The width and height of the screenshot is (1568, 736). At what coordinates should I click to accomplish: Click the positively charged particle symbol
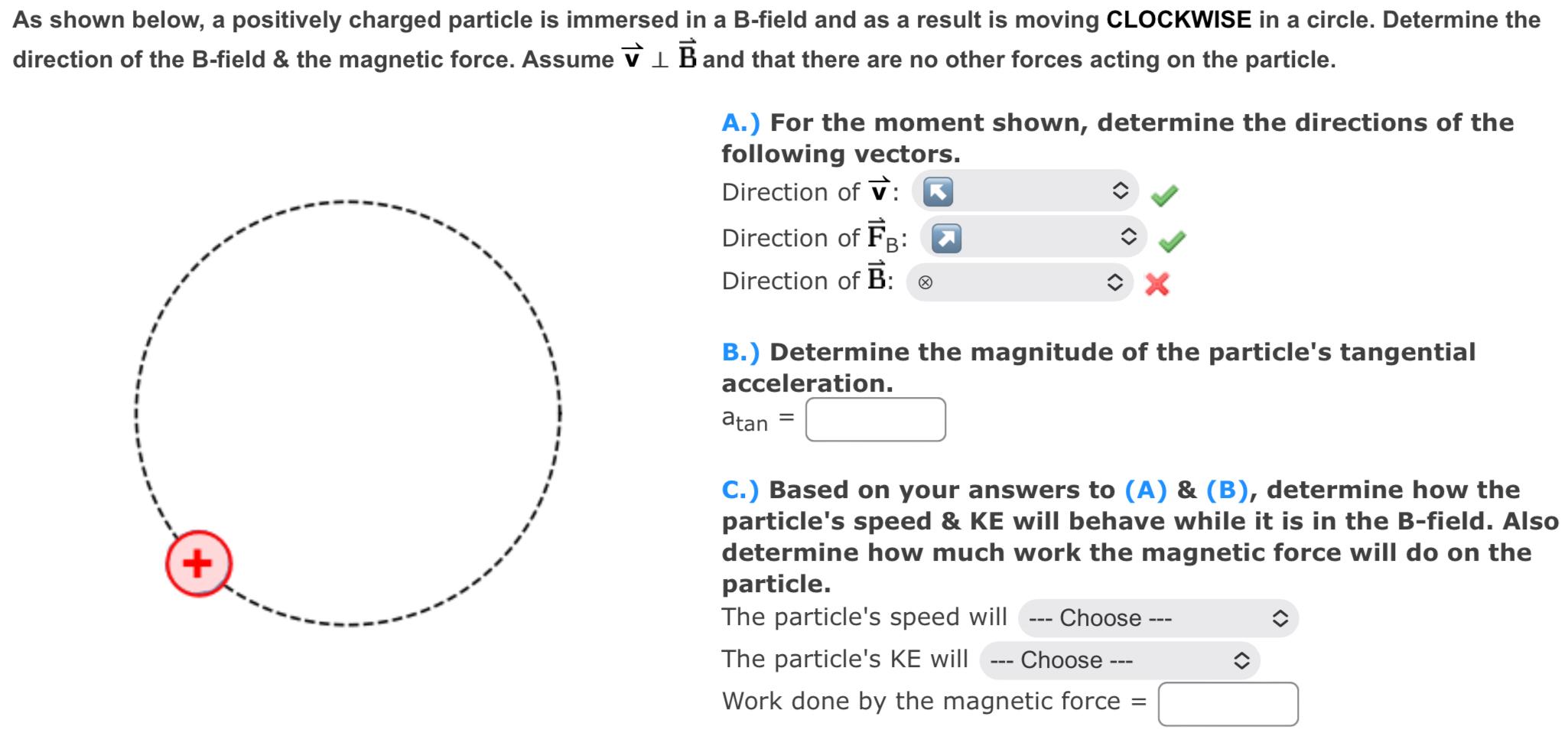click(x=197, y=564)
